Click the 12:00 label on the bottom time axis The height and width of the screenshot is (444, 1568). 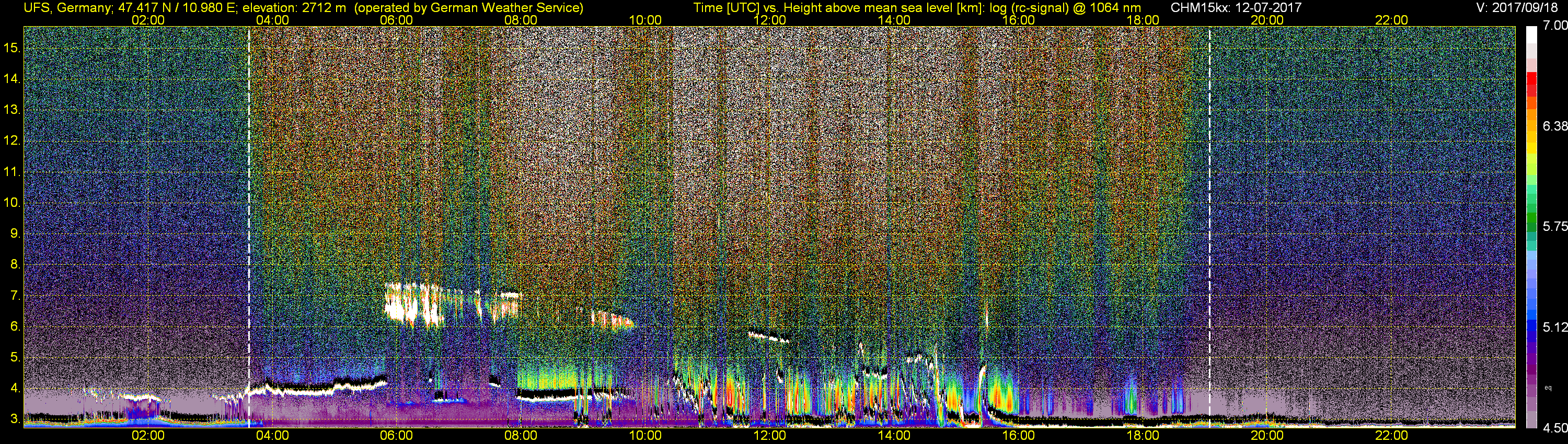click(x=769, y=436)
